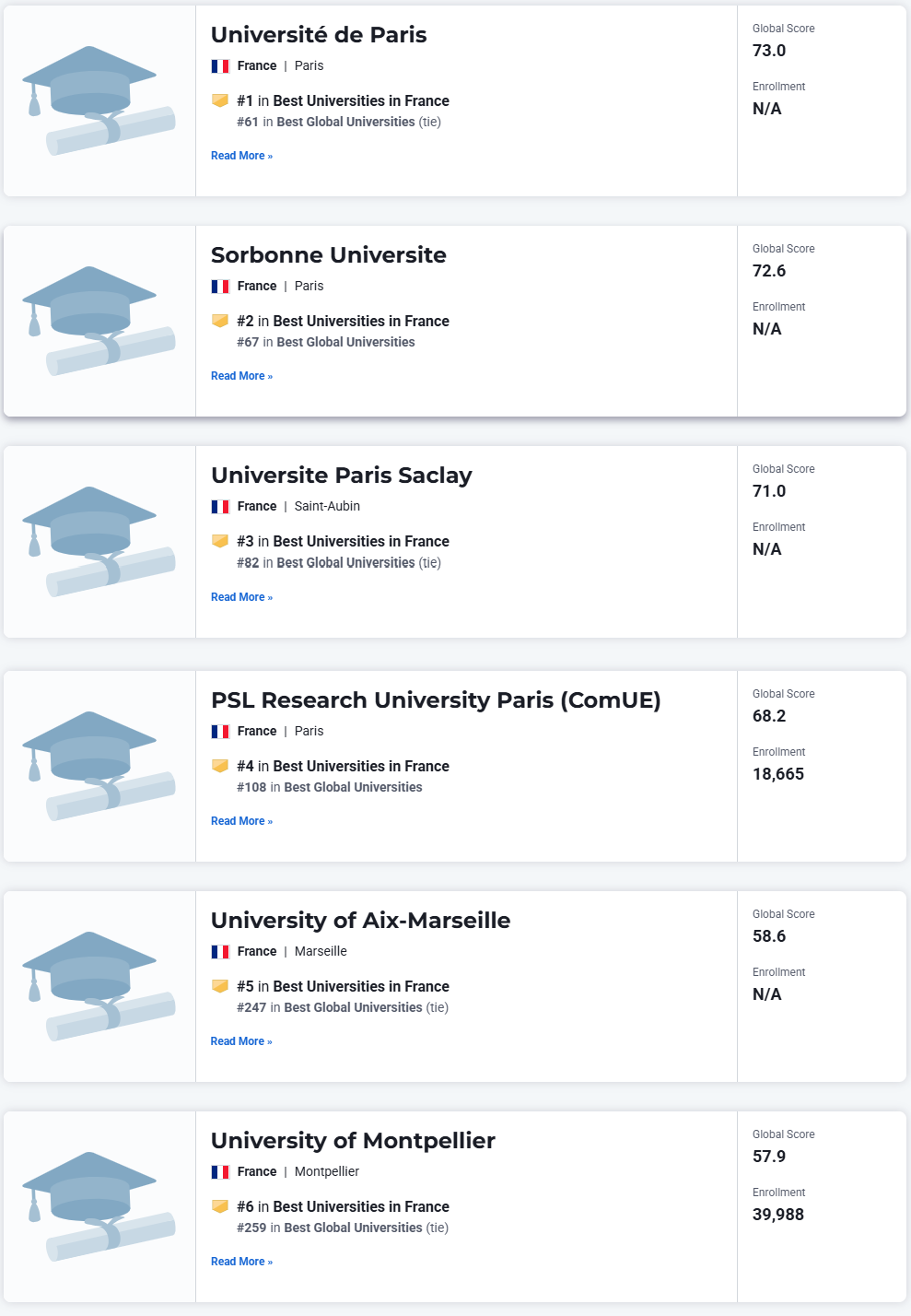The image size is (911, 1316).
Task: Click '#3 in Best Universities in France' ranking
Action: [x=343, y=542]
